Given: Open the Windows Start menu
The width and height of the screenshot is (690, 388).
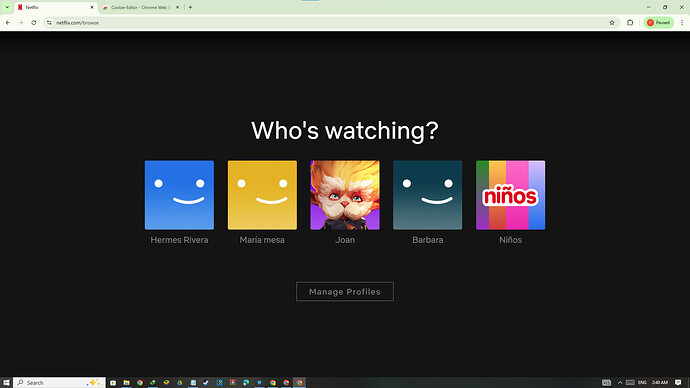Looking at the screenshot, I should pyautogui.click(x=6, y=383).
